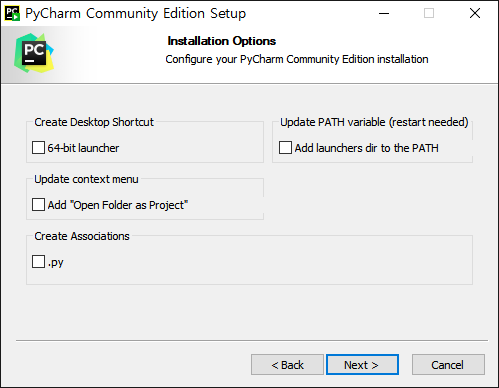499x388 pixels.
Task: Click the PyCharm title bar icon
Action: point(12,13)
